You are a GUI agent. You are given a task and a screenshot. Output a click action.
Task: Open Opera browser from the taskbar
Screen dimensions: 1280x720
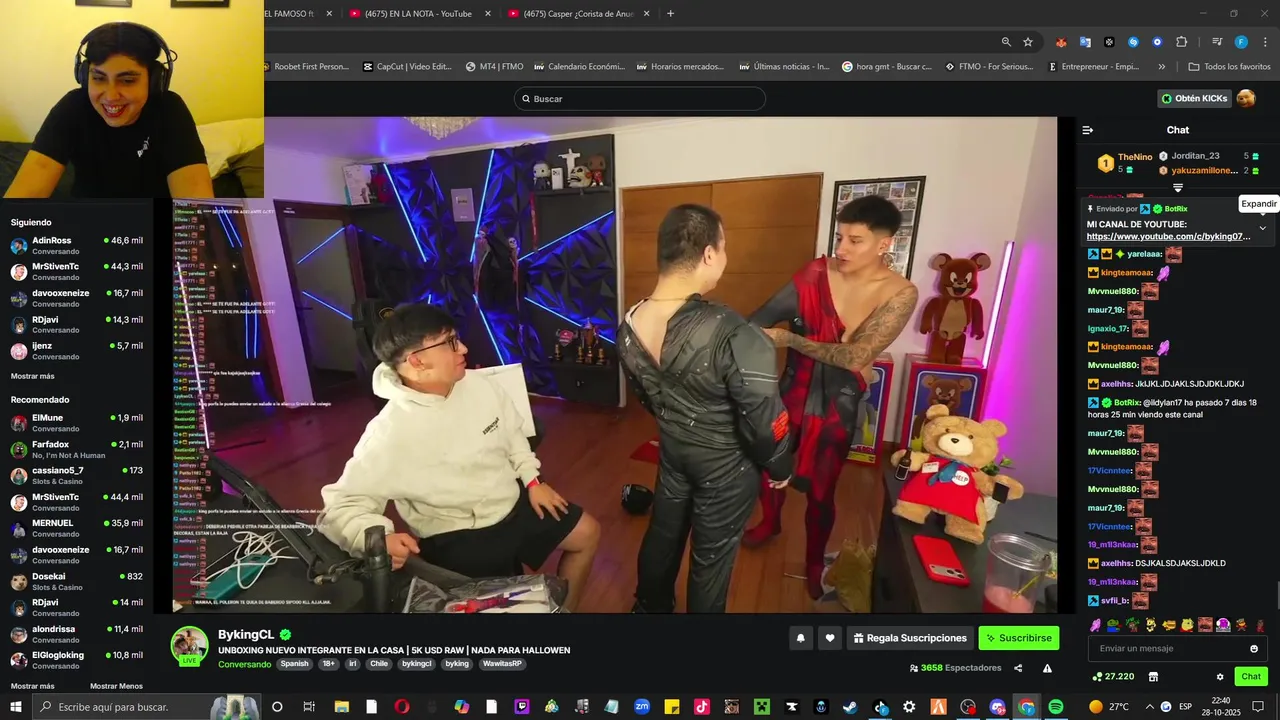point(402,707)
